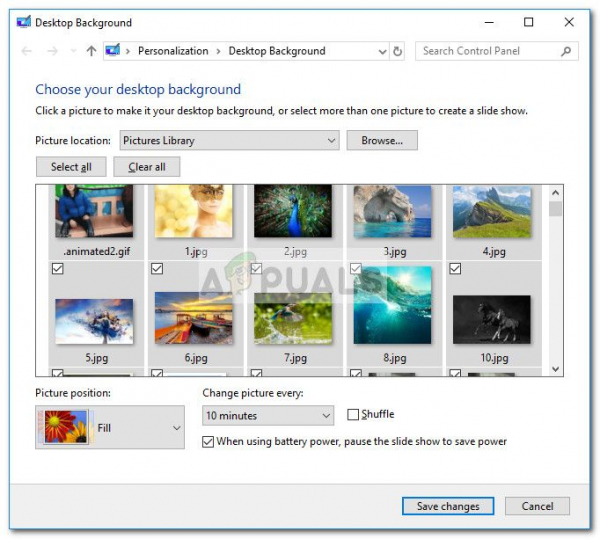This screenshot has height=539, width=600.
Task: Expand the Change picture every dropdown
Action: pos(268,415)
